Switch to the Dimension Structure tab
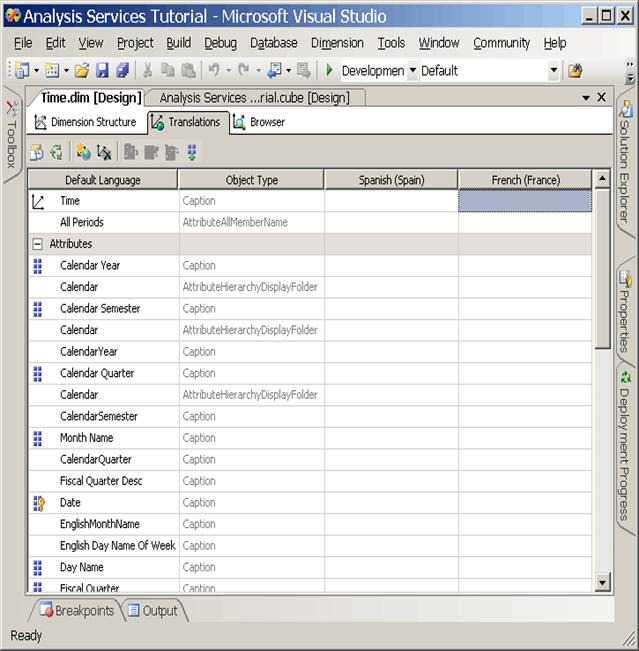This screenshot has width=639, height=651. click(x=86, y=122)
